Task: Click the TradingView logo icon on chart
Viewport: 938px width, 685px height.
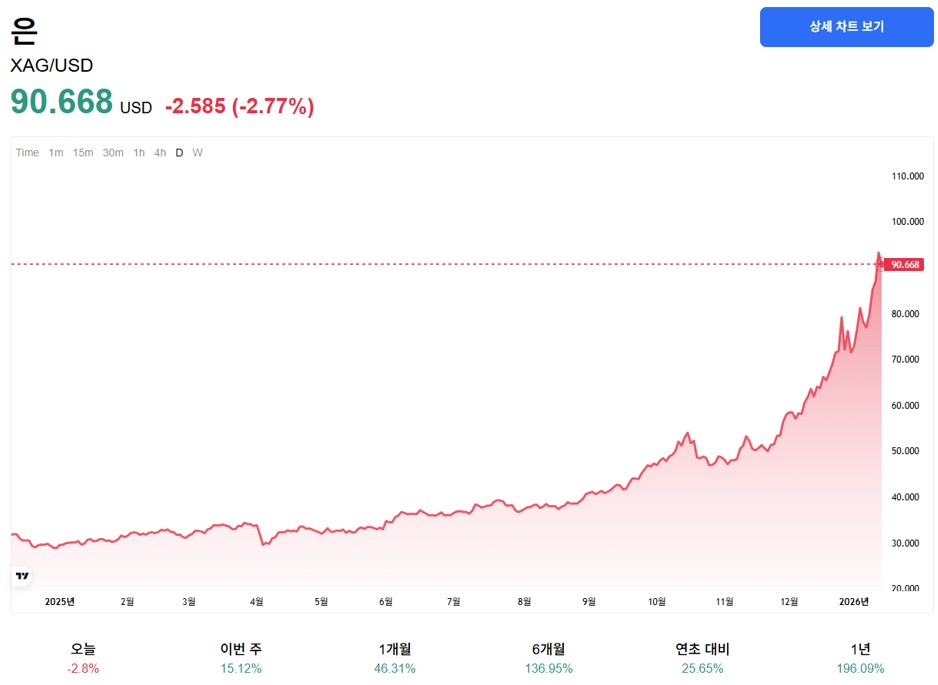Action: click(x=22, y=576)
